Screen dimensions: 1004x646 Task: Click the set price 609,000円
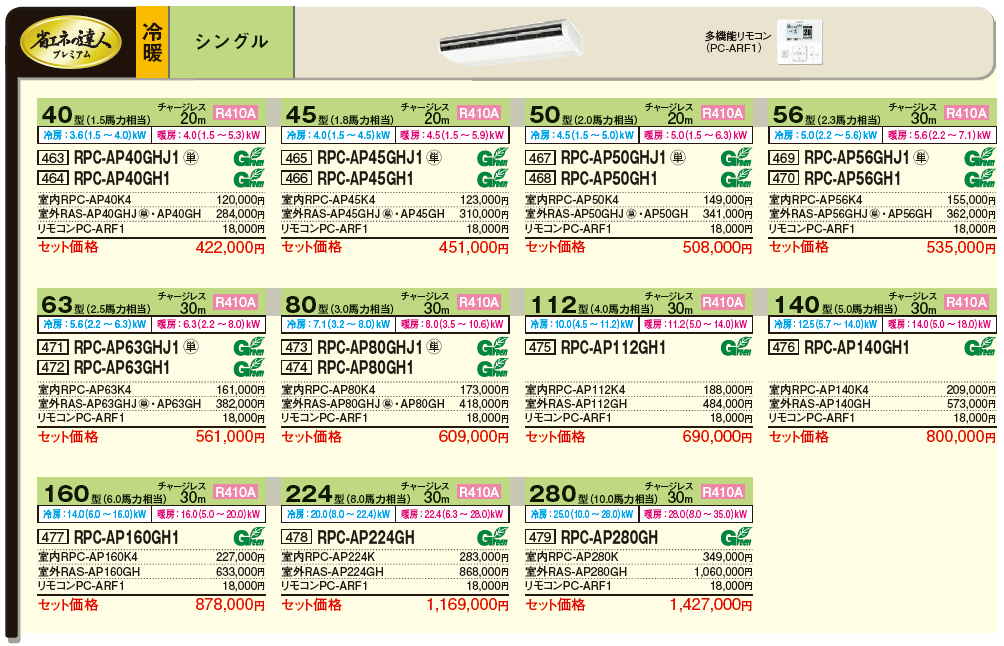474,437
